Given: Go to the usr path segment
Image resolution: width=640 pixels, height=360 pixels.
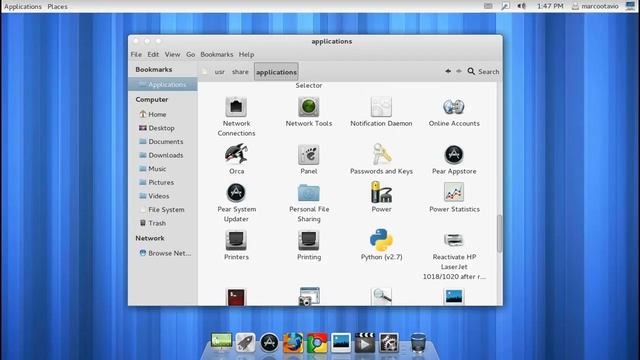Looking at the screenshot, I should point(220,72).
